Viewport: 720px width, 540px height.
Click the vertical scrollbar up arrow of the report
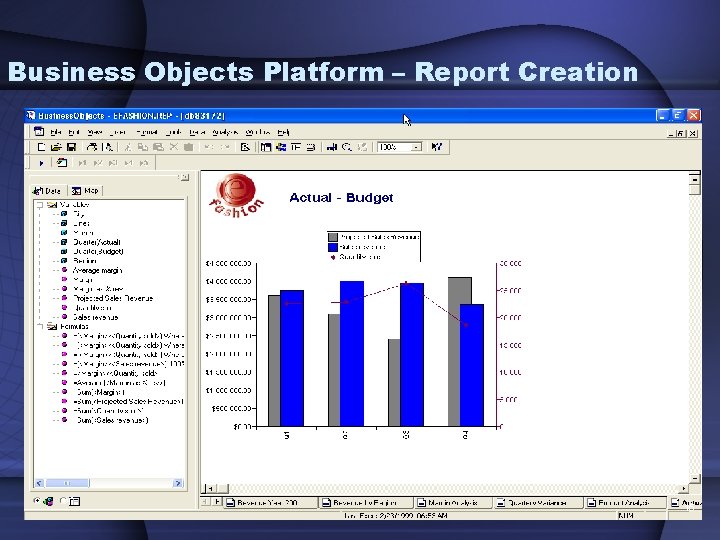point(695,179)
